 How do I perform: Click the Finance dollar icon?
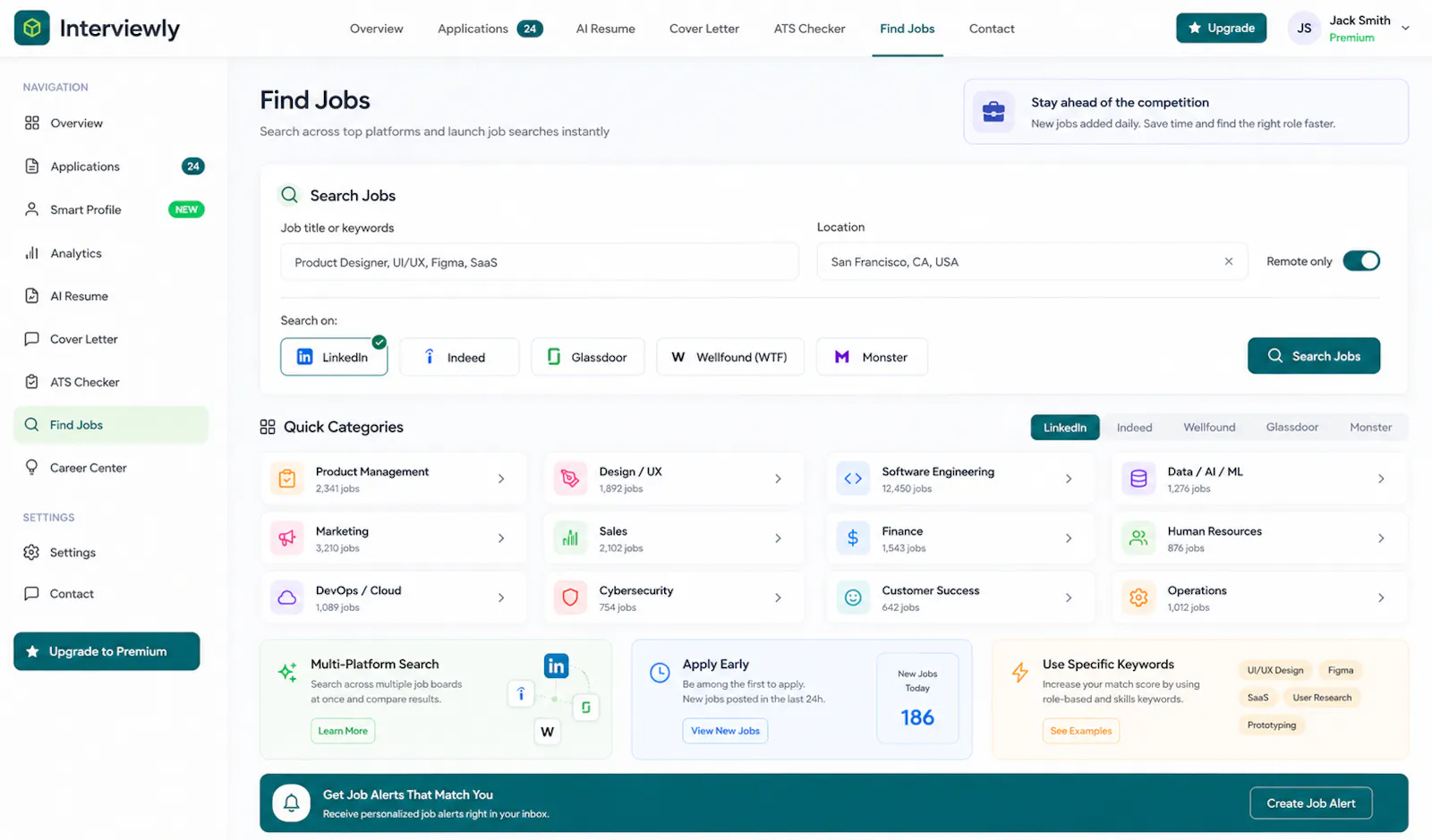(x=853, y=539)
